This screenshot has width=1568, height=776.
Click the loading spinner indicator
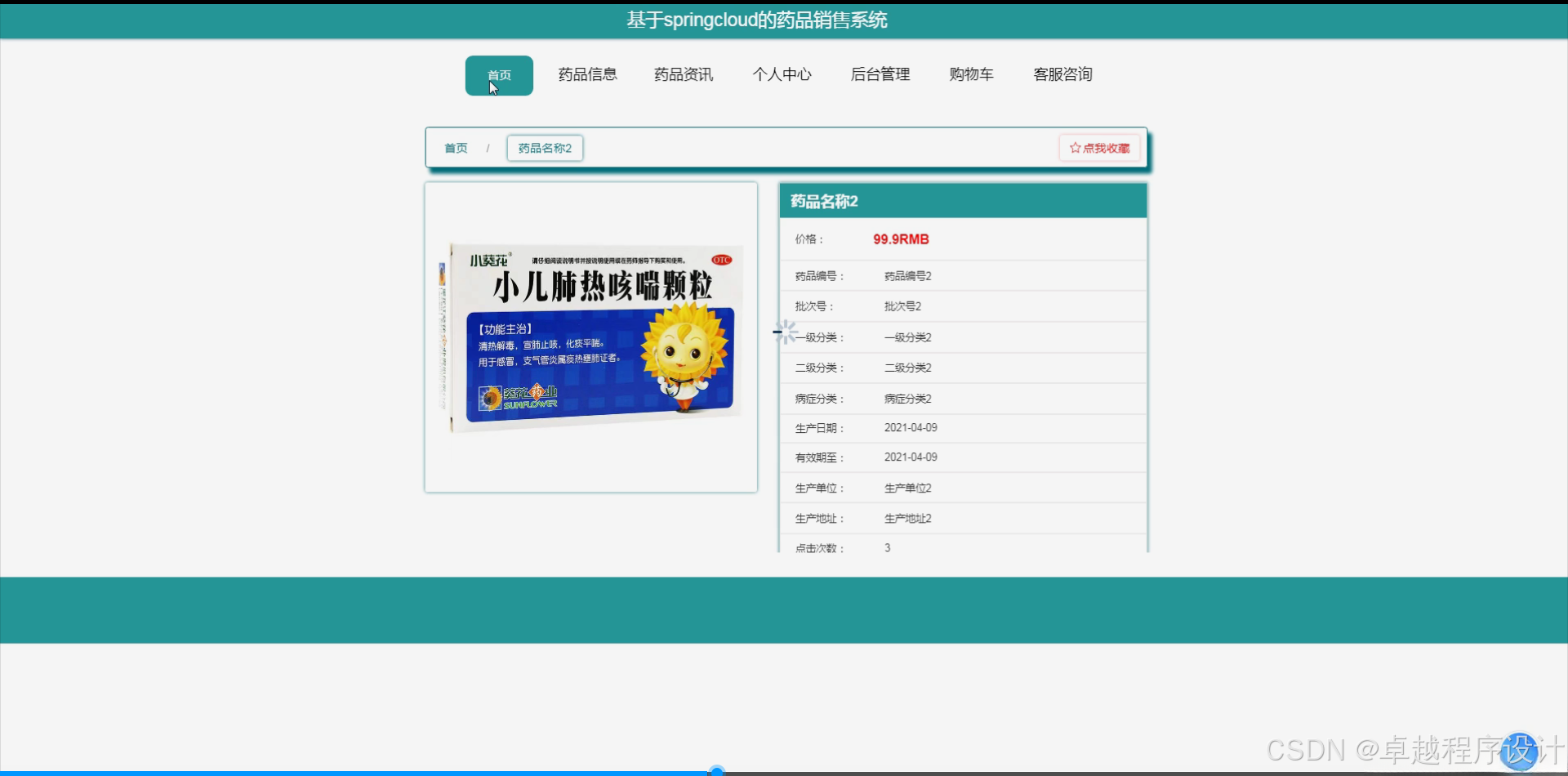click(x=785, y=332)
